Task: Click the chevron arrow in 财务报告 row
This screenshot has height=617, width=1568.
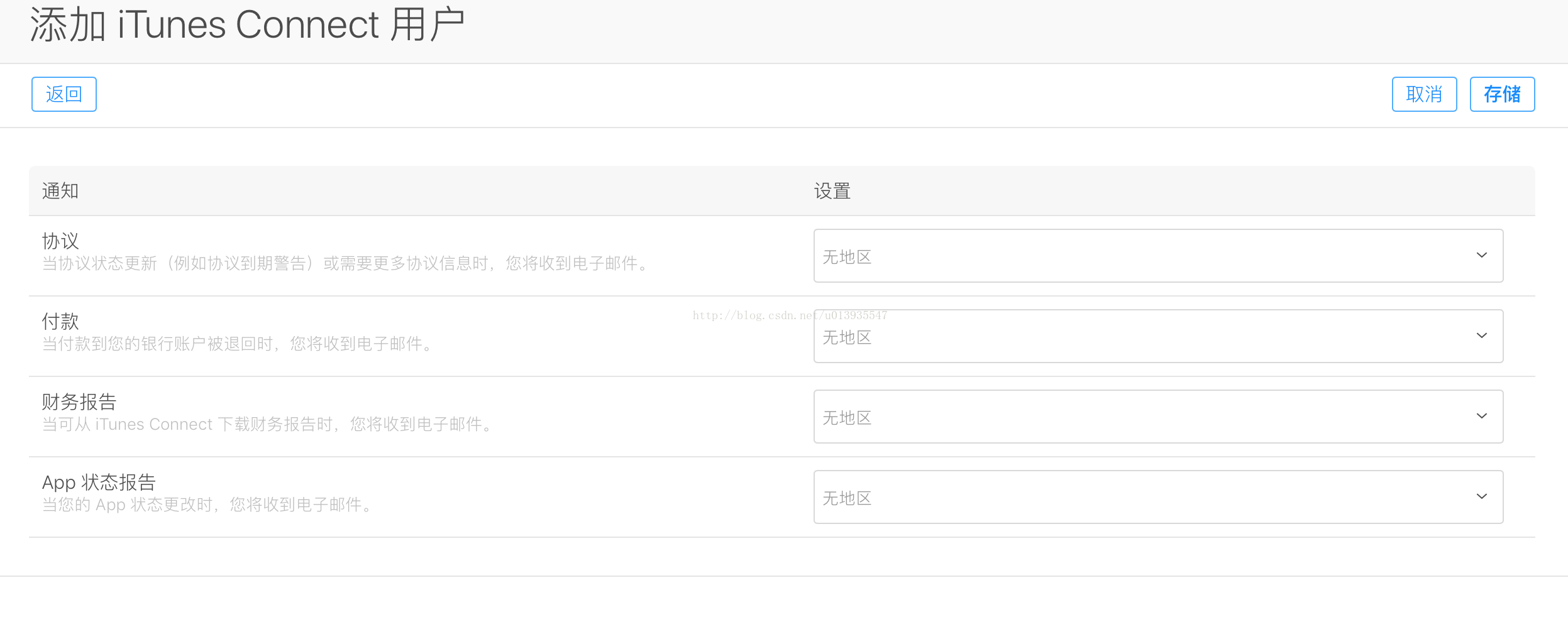Action: tap(1482, 416)
